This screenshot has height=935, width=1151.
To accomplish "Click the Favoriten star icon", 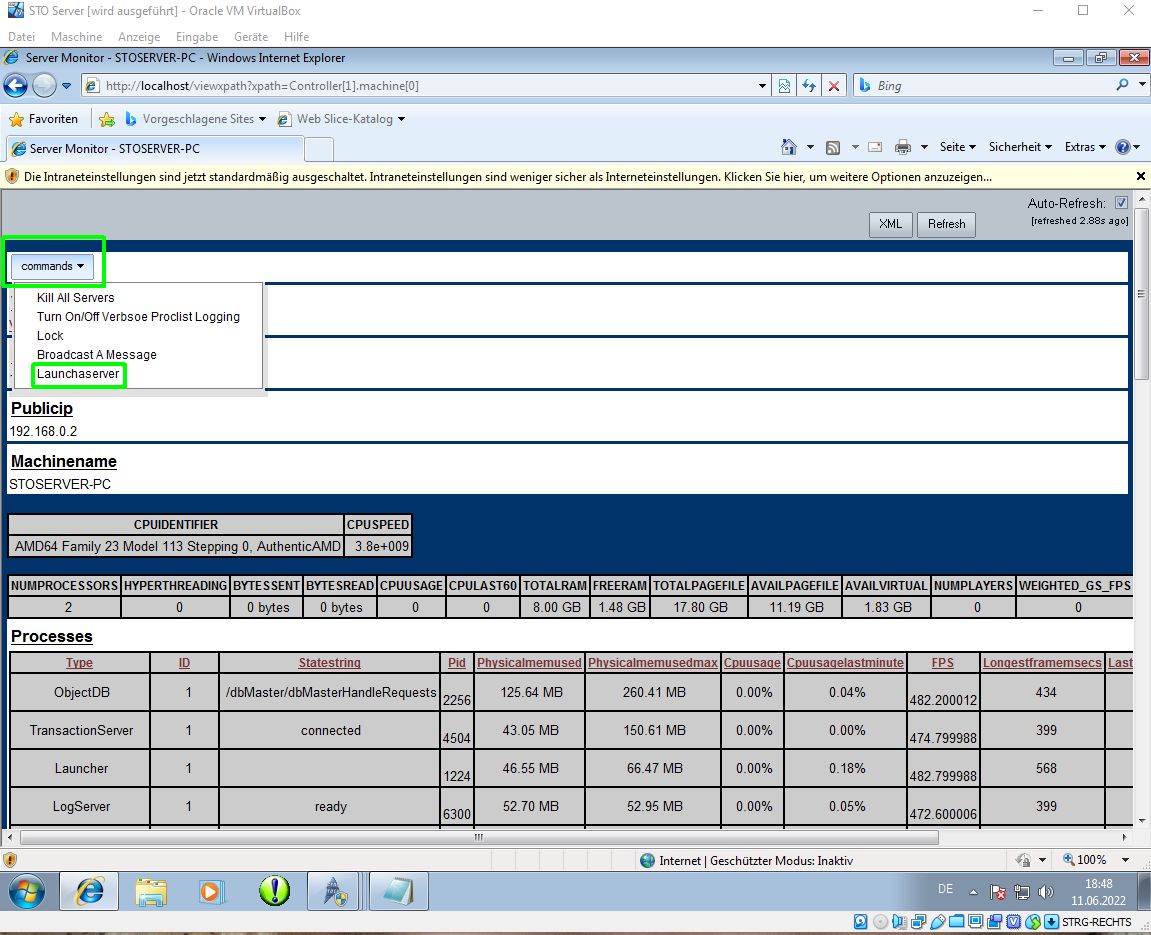I will (16, 119).
